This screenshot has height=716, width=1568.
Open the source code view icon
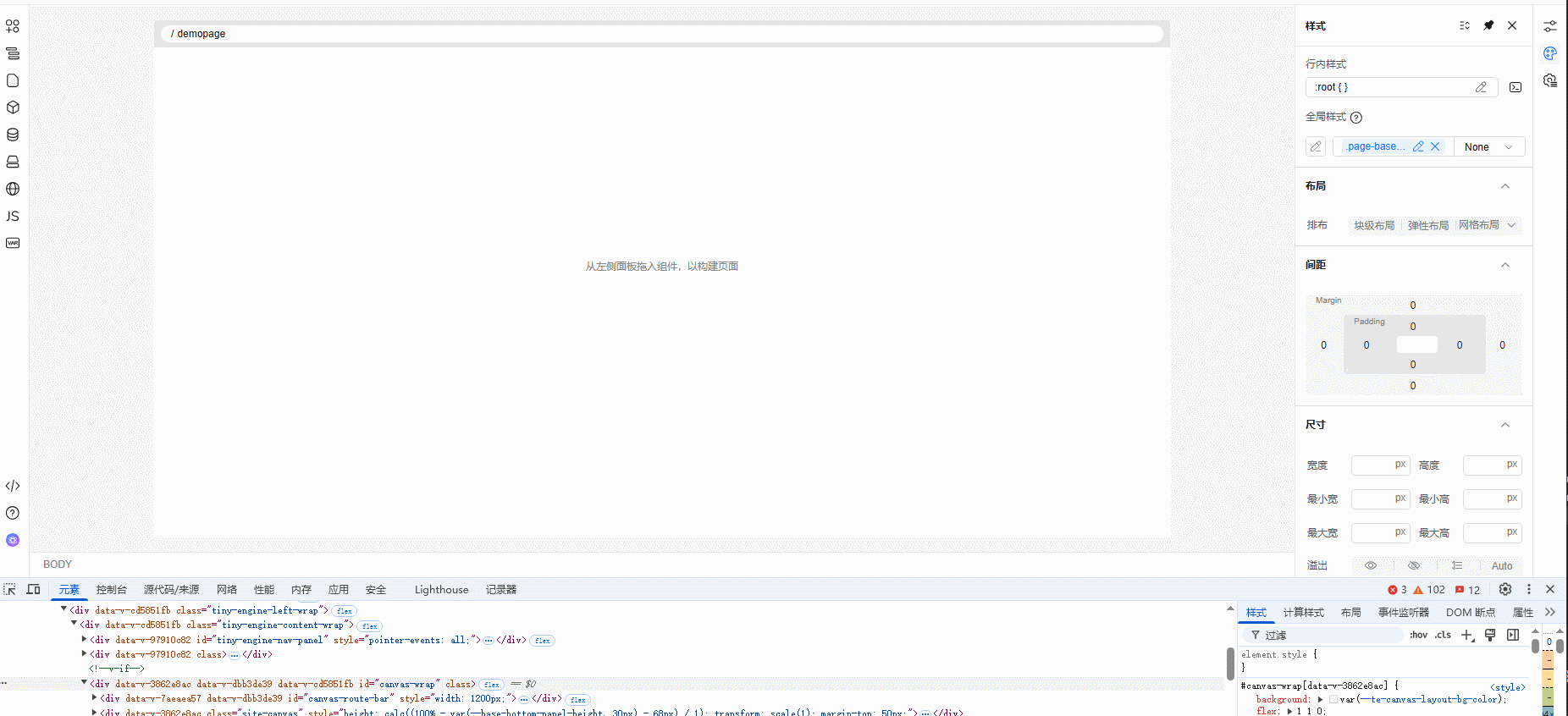[x=13, y=486]
